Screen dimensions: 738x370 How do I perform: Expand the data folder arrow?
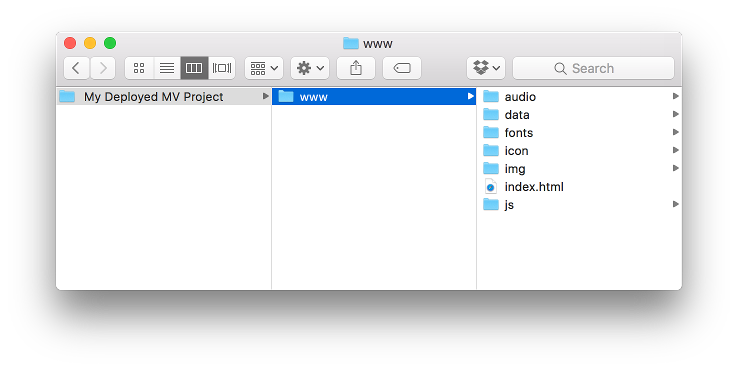click(x=675, y=114)
